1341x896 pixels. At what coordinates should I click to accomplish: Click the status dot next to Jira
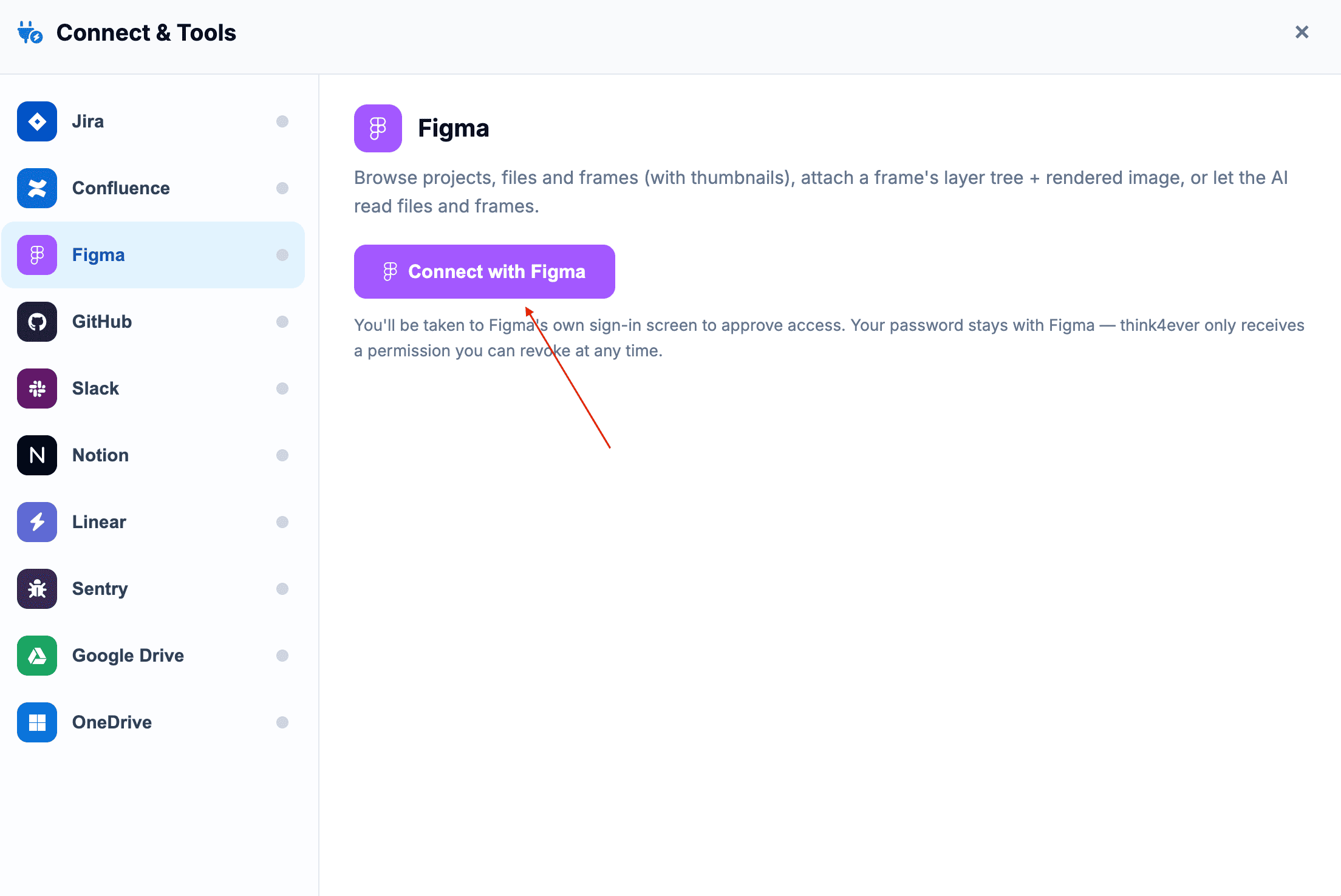coord(282,121)
